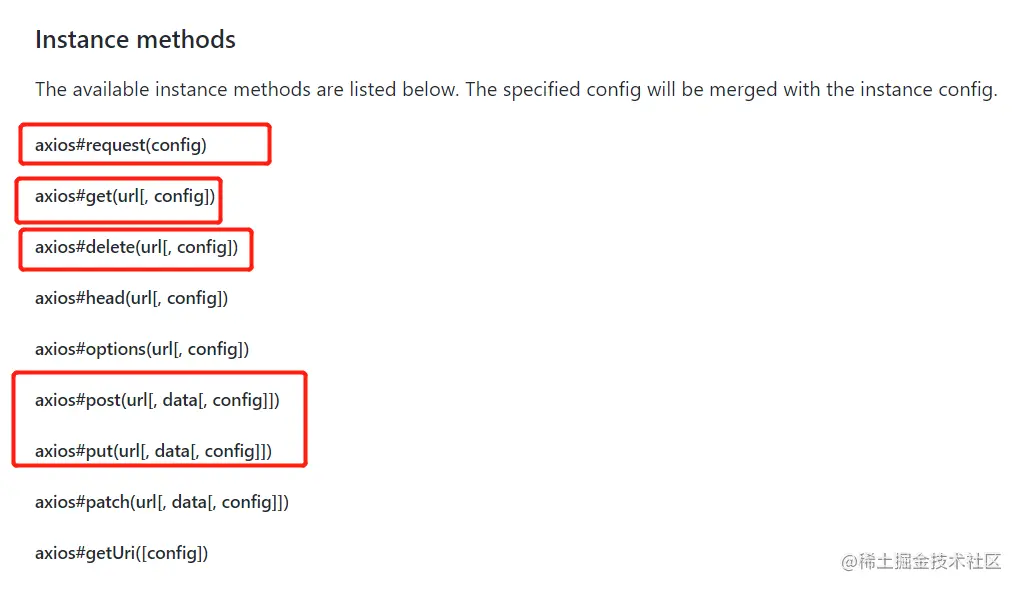
Task: Click the axios#getUri method entry
Action: coord(121,553)
